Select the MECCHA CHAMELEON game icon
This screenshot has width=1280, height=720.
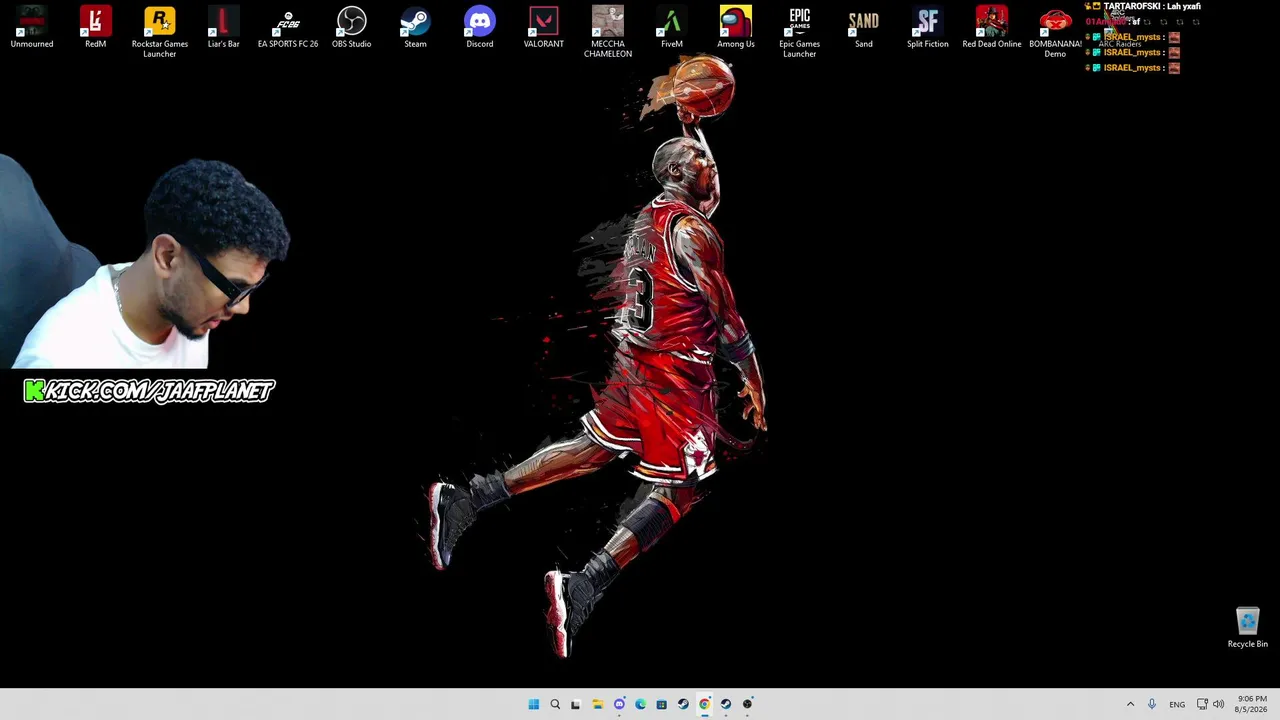[608, 32]
